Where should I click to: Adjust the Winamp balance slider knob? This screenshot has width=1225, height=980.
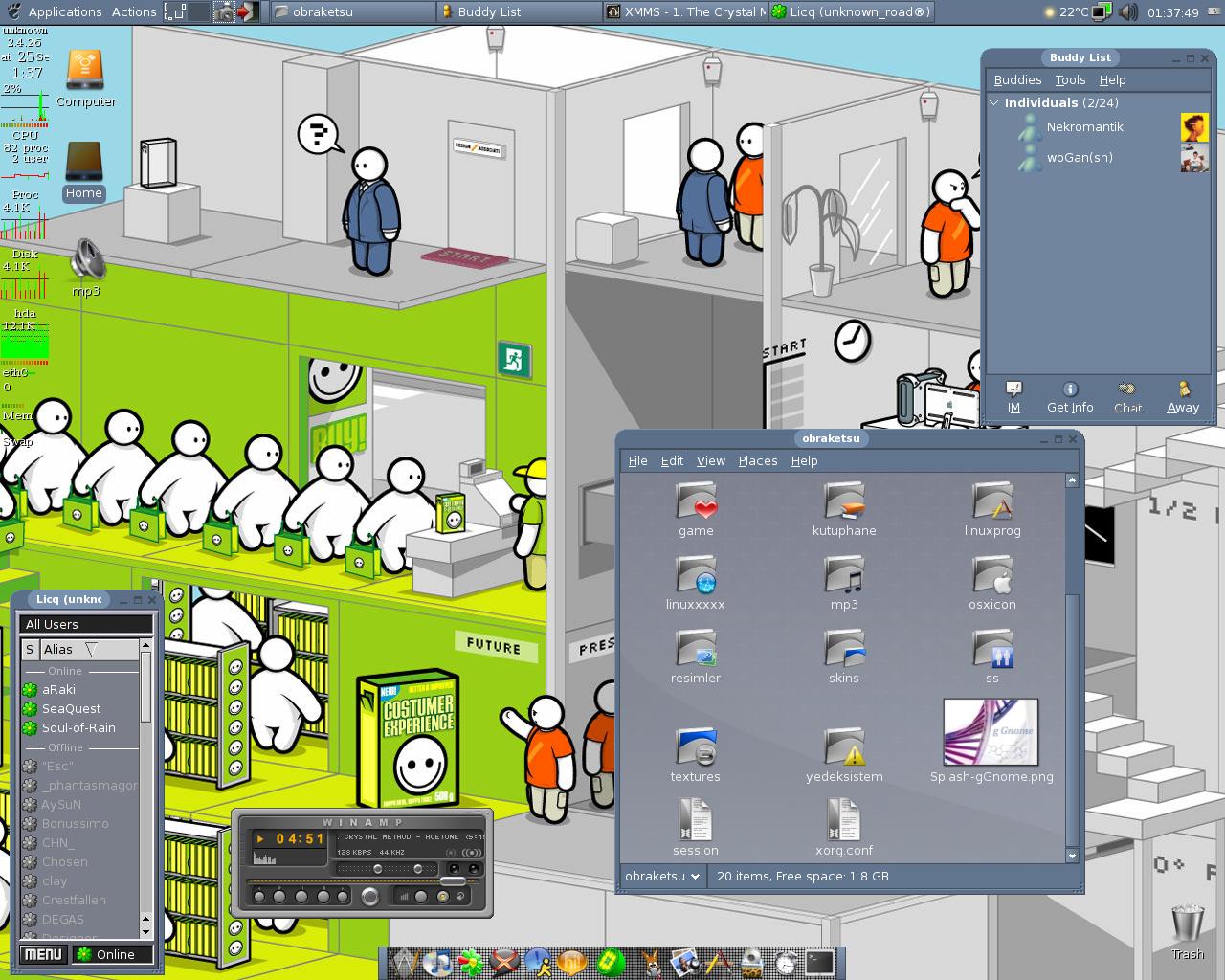point(417,869)
